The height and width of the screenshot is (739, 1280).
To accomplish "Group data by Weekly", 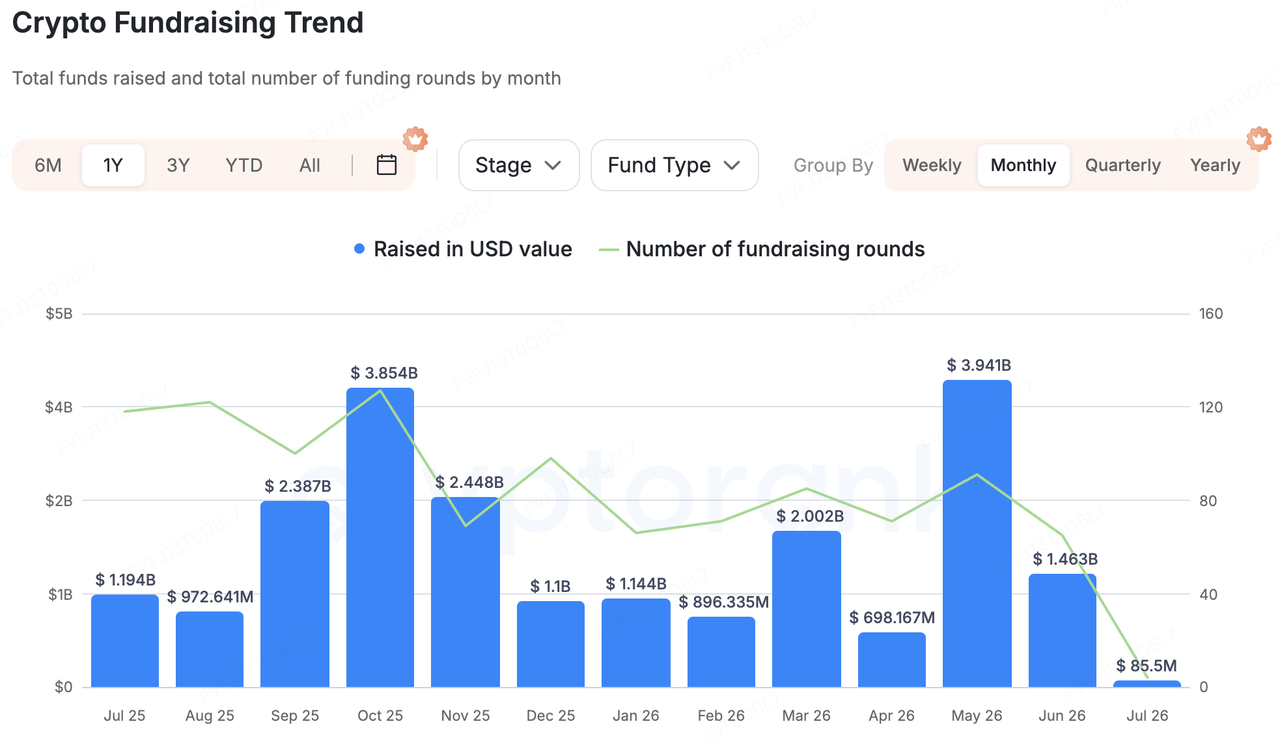I will coord(932,165).
